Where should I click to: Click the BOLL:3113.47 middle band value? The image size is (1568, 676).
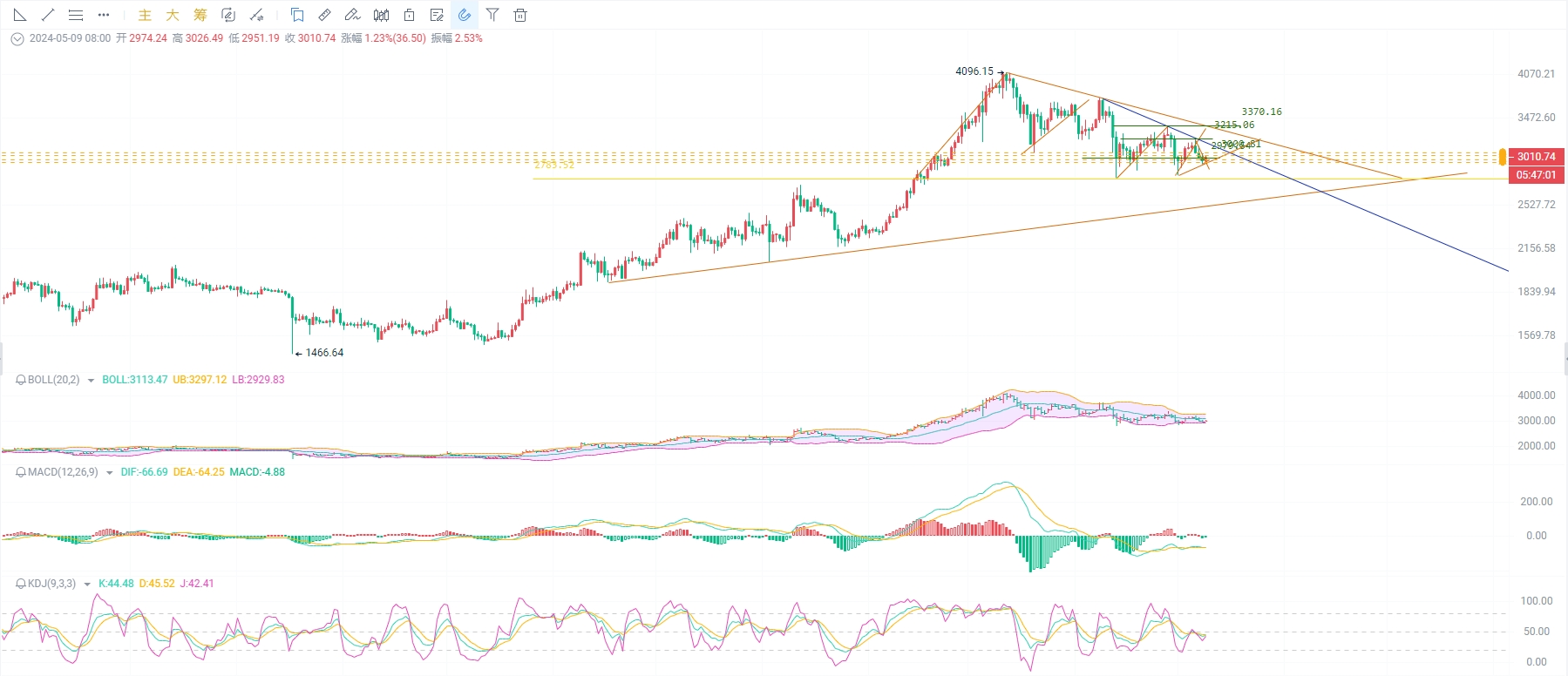click(x=135, y=380)
